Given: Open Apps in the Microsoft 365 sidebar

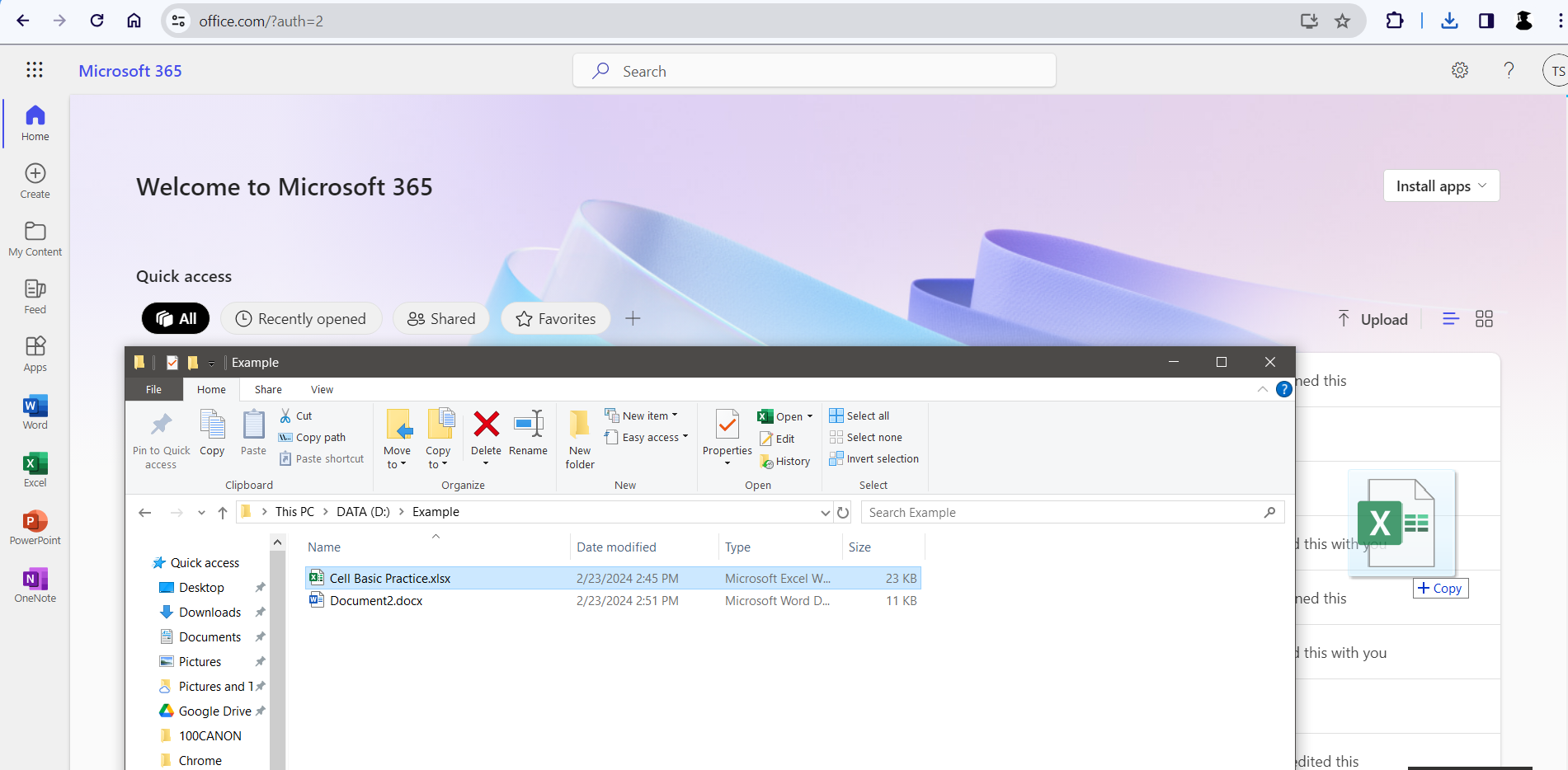Looking at the screenshot, I should (x=35, y=354).
